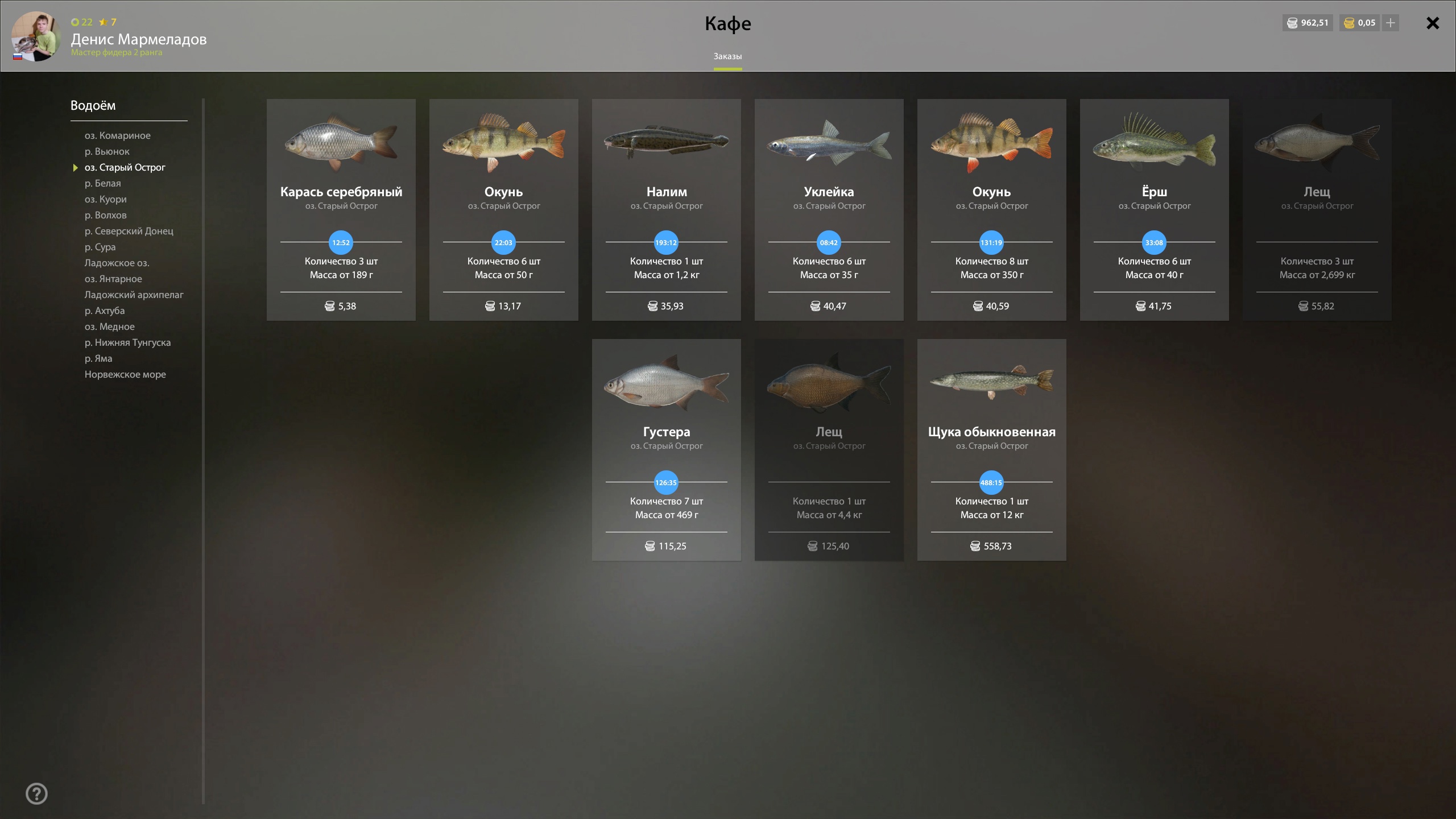Viewport: 1456px width, 819px height.
Task: Open the Ёрш order card
Action: 1155,210
